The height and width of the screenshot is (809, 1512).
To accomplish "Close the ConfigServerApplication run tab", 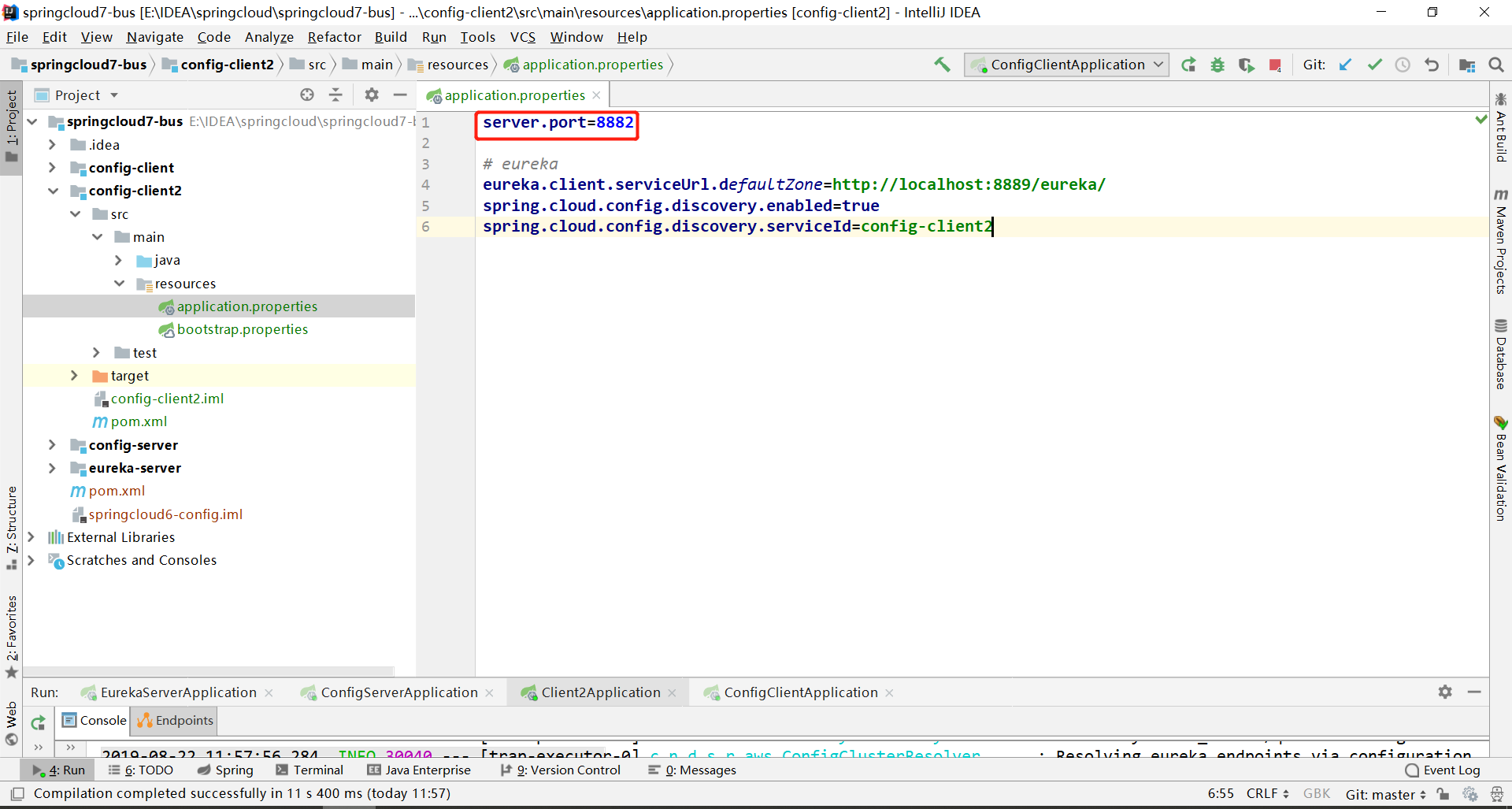I will pyautogui.click(x=489, y=692).
